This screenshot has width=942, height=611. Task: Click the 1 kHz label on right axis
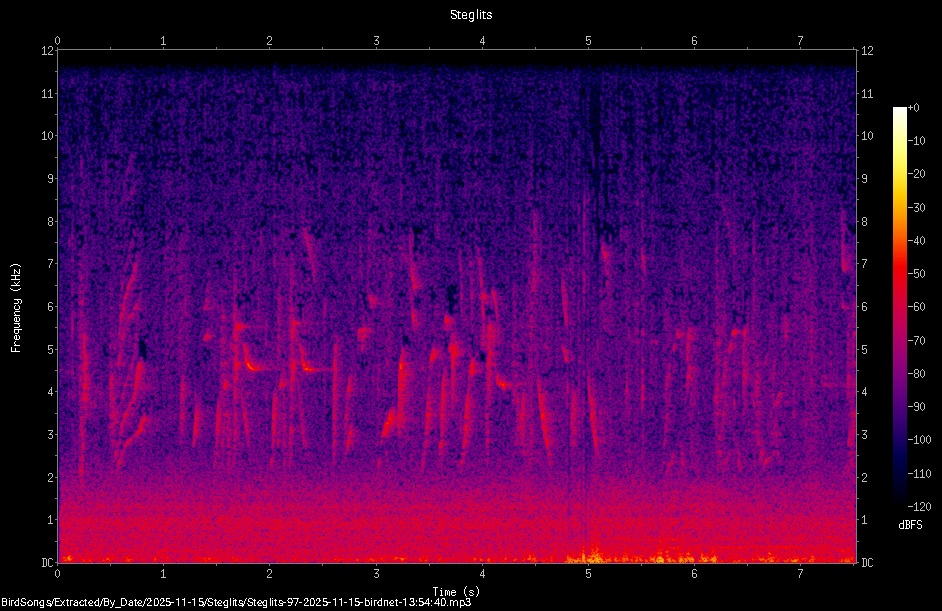point(865,520)
